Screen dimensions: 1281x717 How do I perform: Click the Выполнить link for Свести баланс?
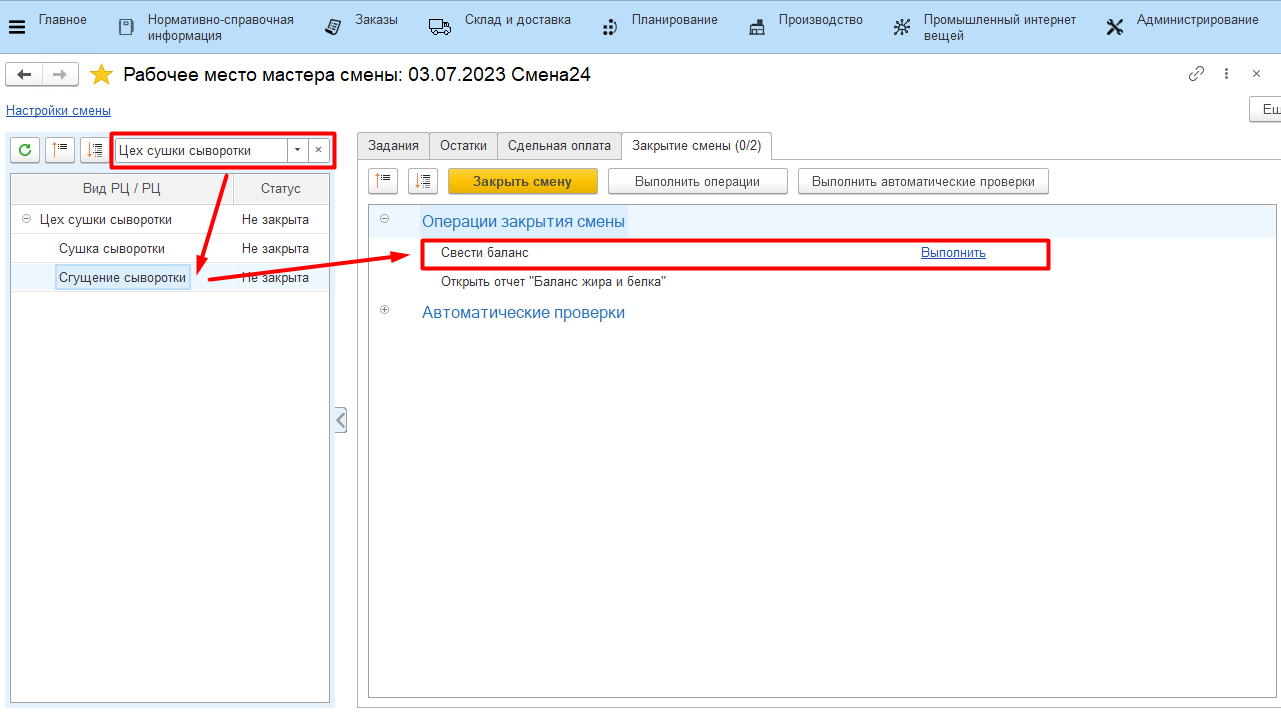(x=953, y=253)
